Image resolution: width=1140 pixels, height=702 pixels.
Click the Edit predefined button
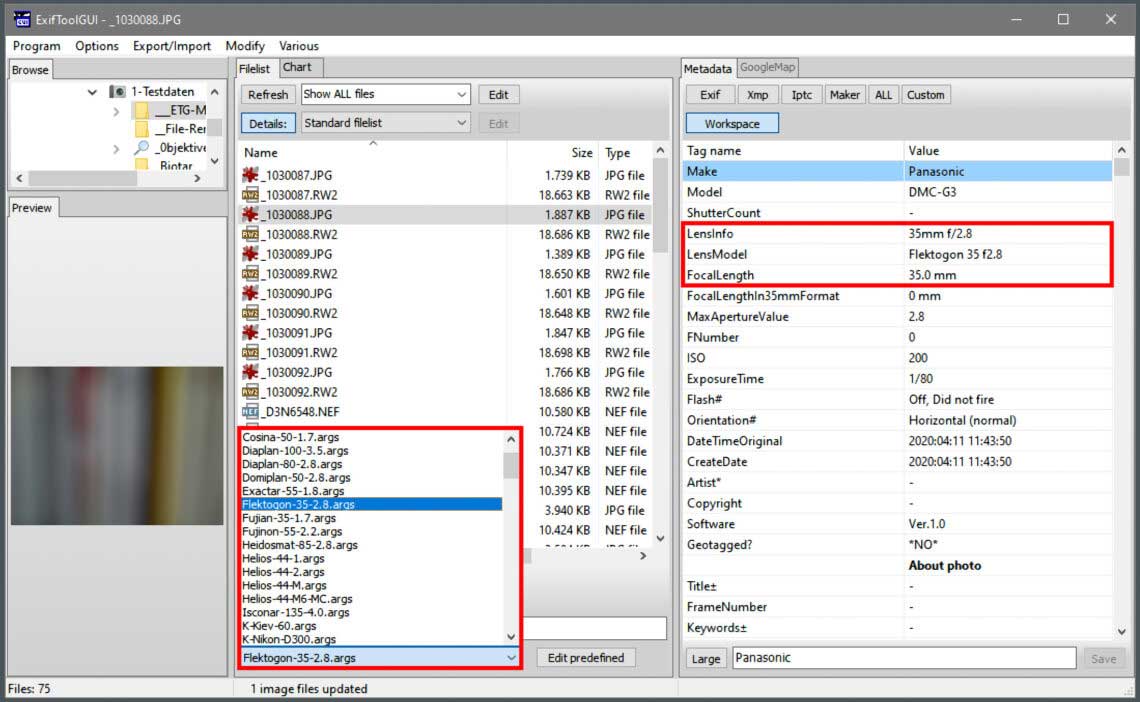(x=586, y=657)
